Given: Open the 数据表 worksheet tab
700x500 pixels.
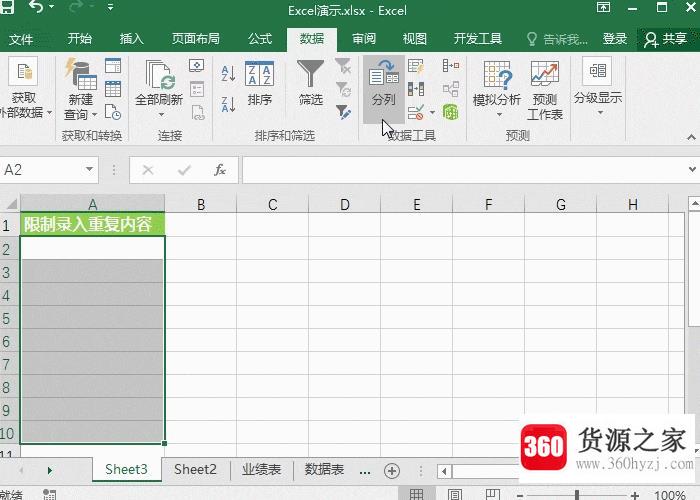Looking at the screenshot, I should coord(324,470).
